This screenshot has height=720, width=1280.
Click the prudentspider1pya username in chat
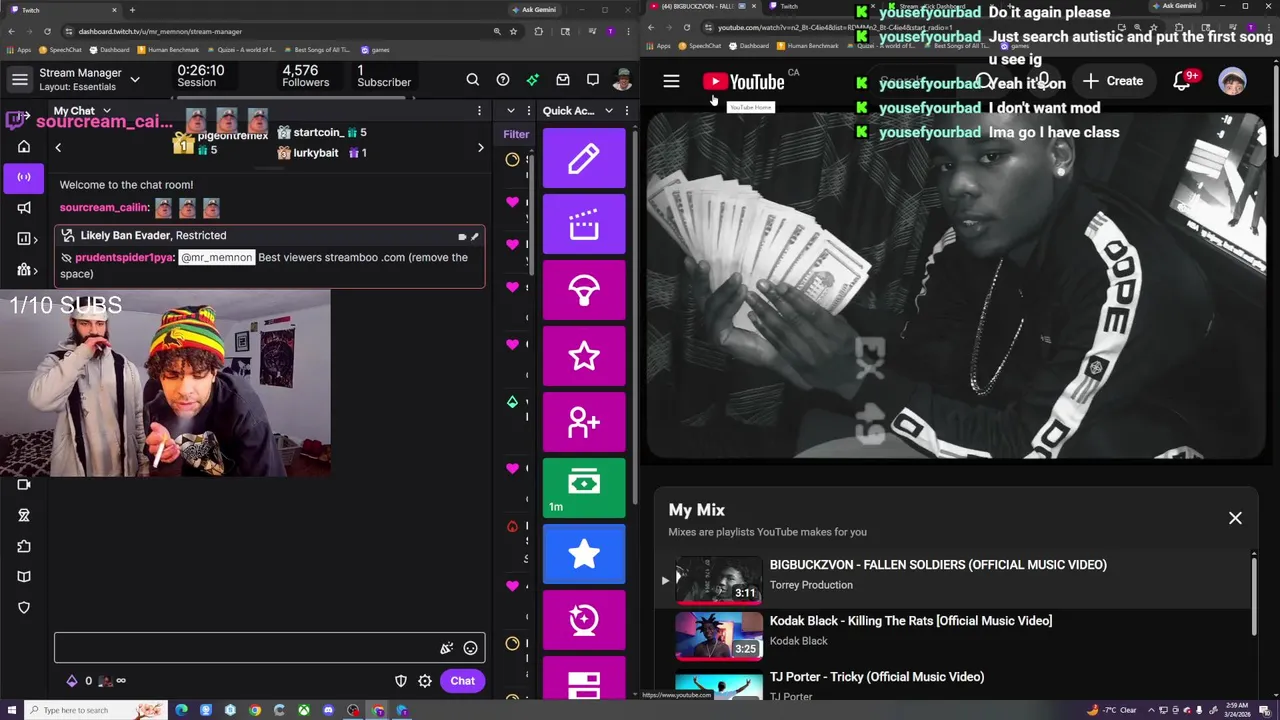tap(123, 258)
